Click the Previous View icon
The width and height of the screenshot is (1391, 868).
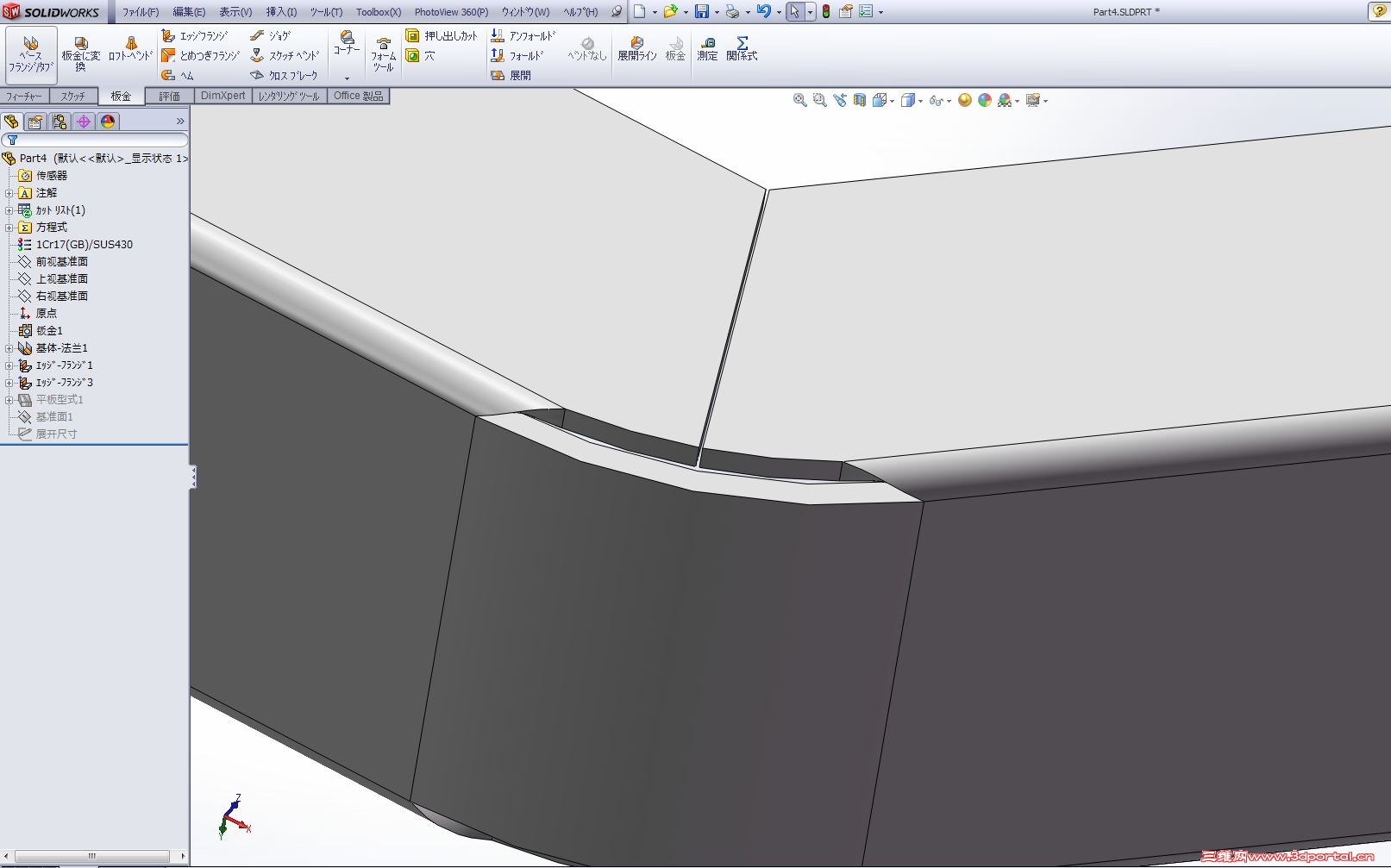tap(840, 101)
